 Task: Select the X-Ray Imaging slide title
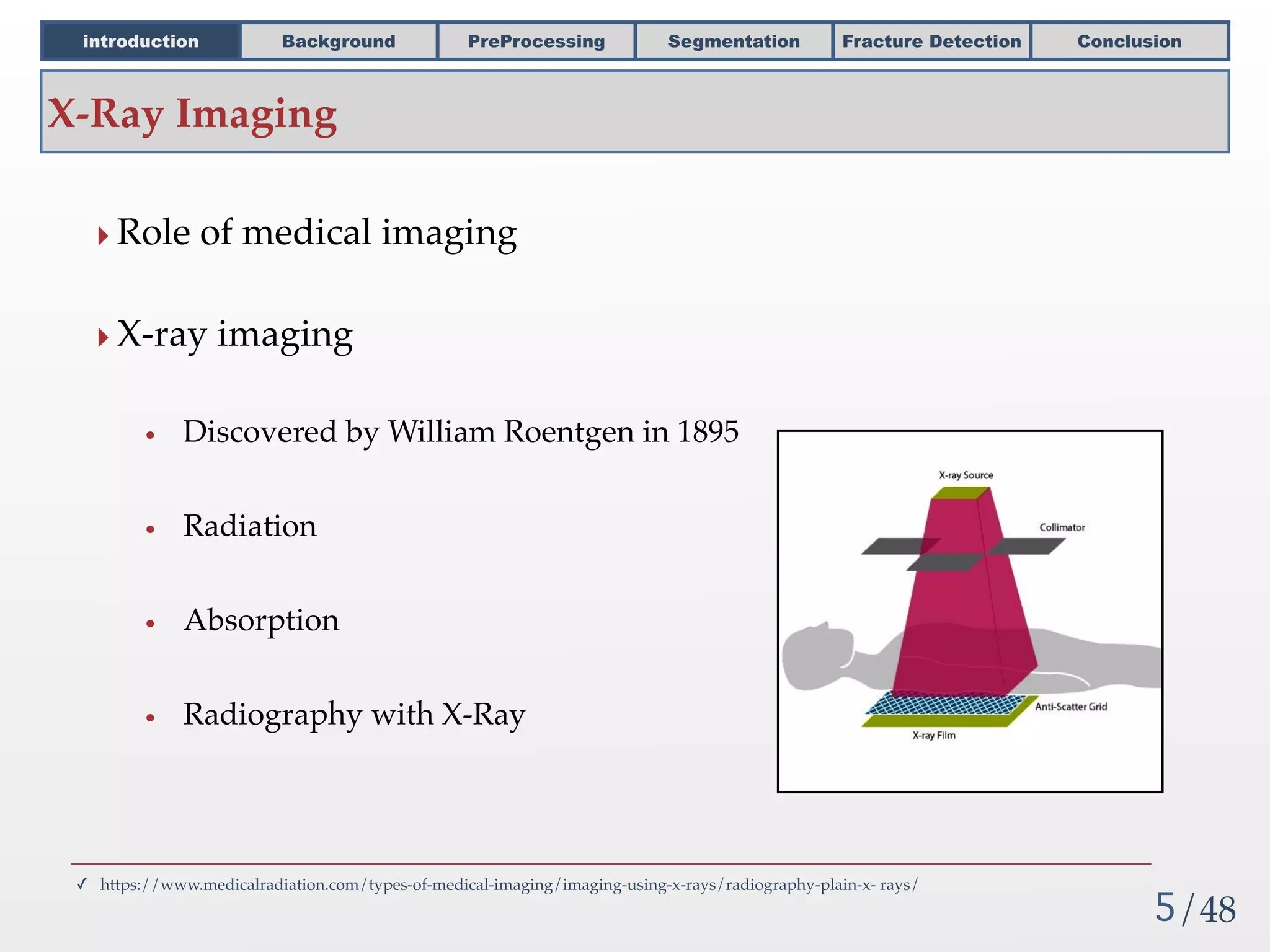[192, 114]
